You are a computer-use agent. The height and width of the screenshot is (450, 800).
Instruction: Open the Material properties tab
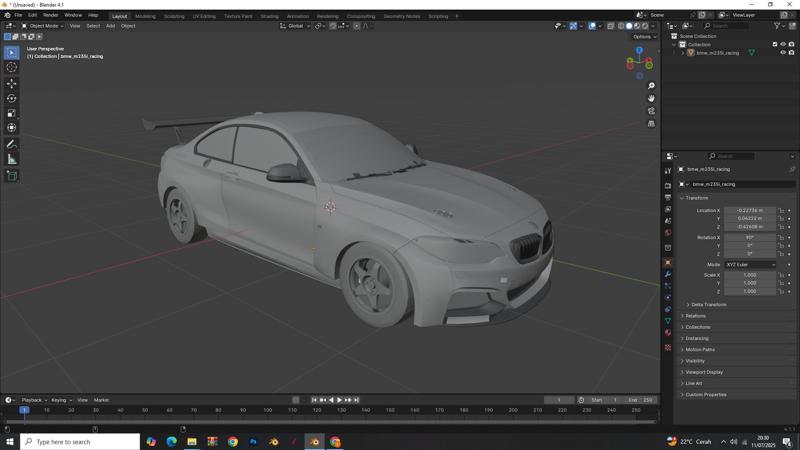[668, 333]
